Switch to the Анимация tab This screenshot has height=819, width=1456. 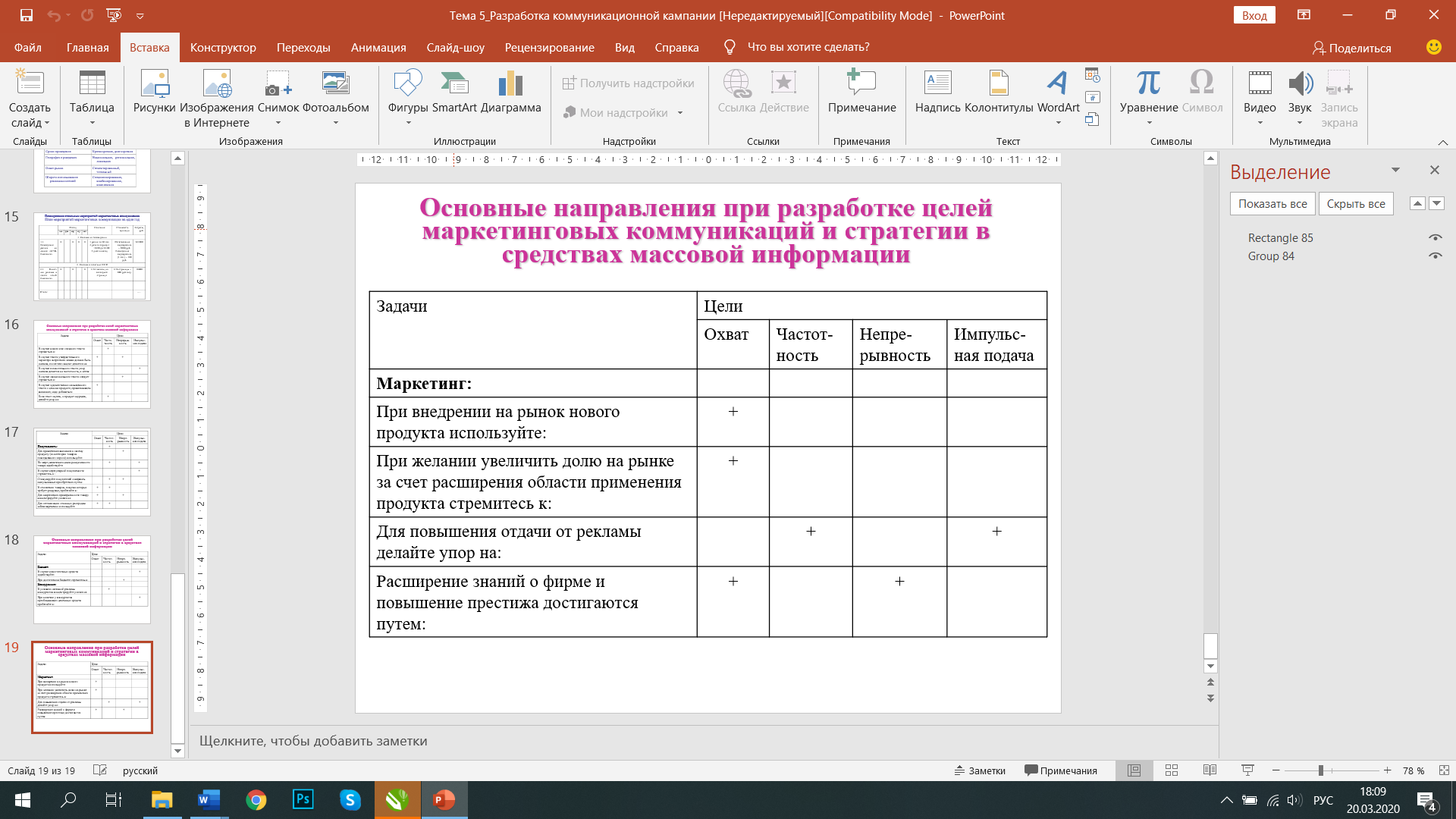point(378,47)
